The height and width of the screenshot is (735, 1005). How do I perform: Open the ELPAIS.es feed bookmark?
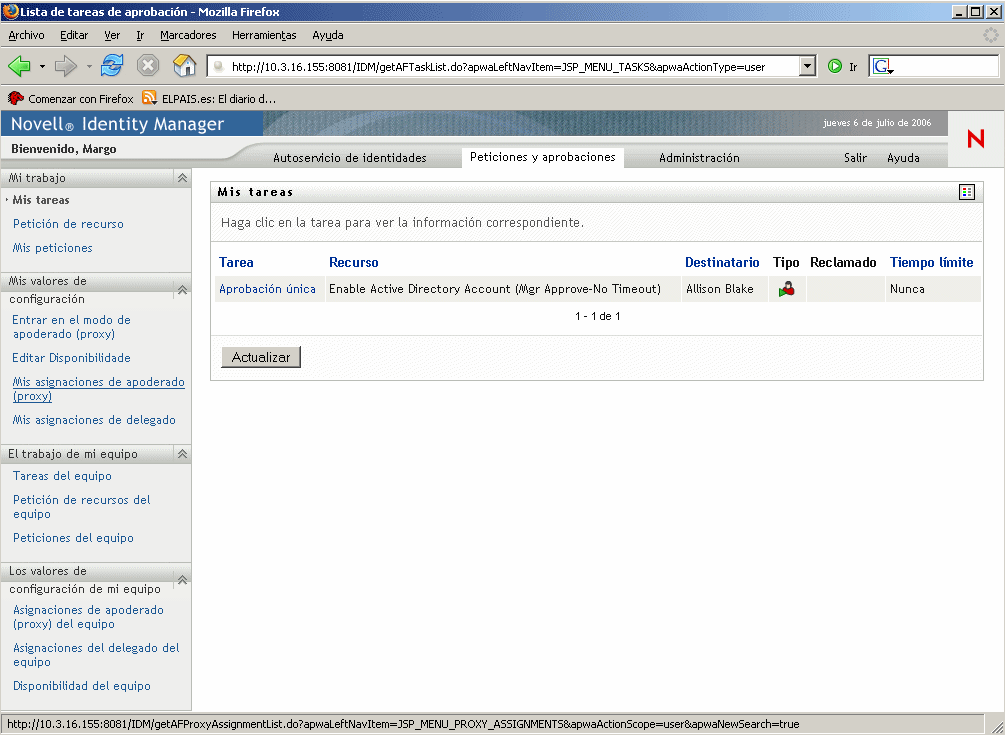pyautogui.click(x=210, y=99)
